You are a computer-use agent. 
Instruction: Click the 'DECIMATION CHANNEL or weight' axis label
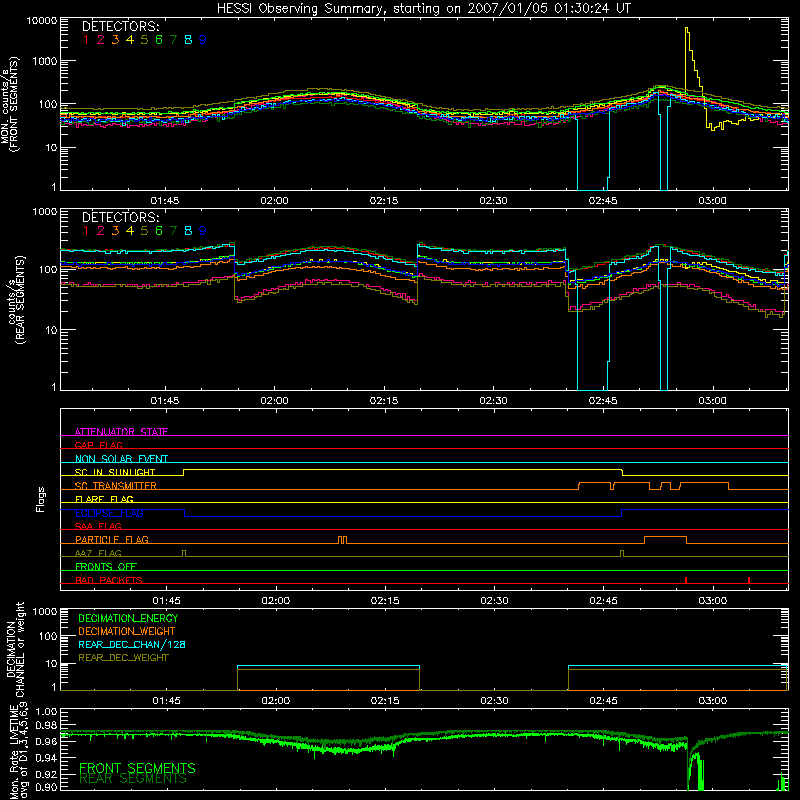(x=14, y=649)
